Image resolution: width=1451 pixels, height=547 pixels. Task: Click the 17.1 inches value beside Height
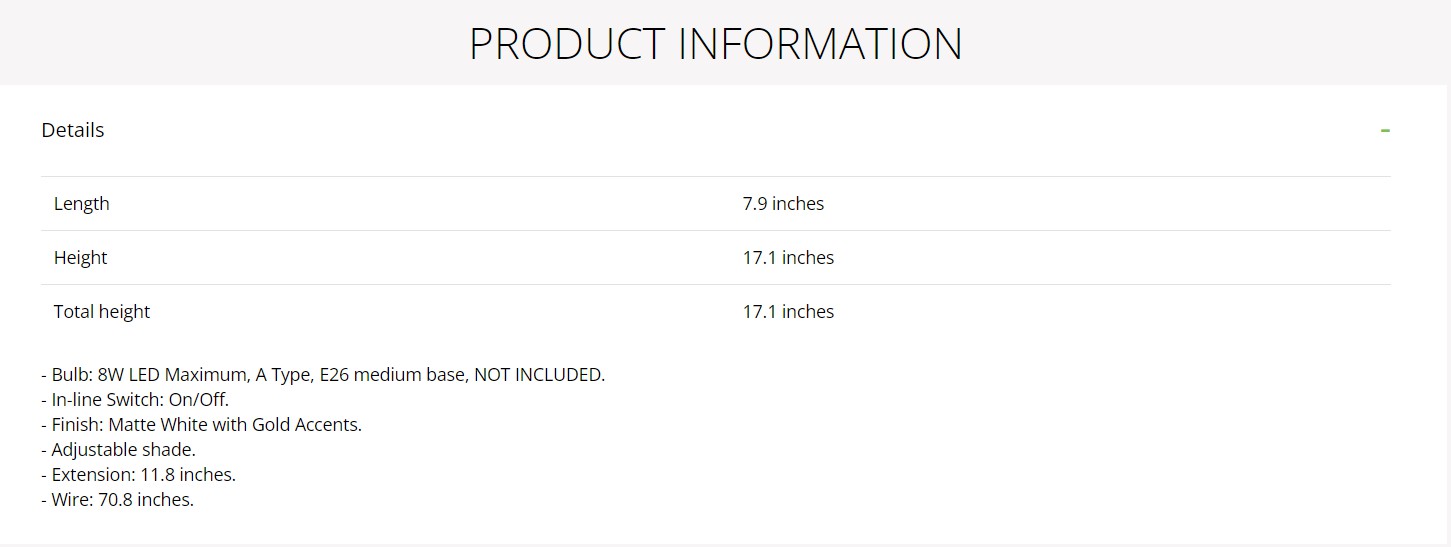pyautogui.click(x=788, y=258)
